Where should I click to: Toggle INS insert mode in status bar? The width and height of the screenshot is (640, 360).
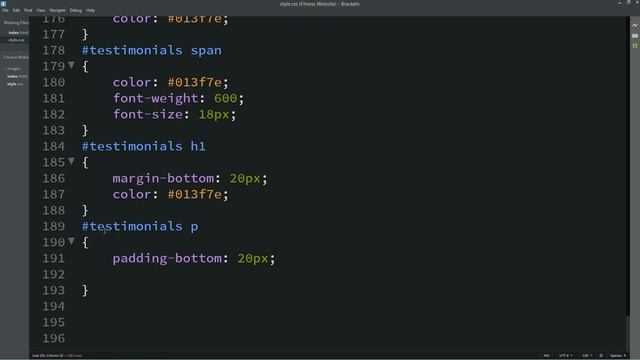pyautogui.click(x=547, y=356)
